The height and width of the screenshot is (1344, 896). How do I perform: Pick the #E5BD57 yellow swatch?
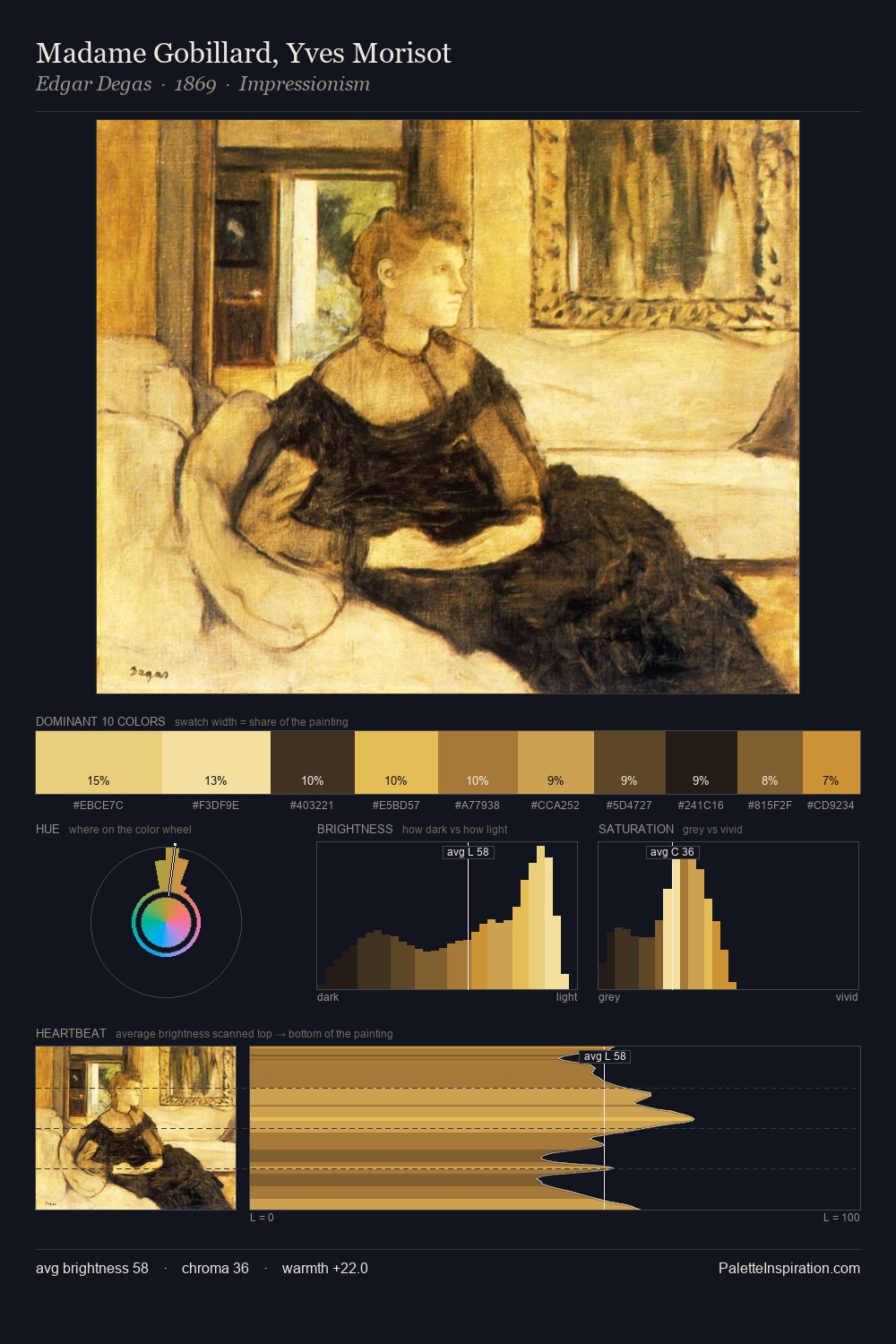coord(396,762)
